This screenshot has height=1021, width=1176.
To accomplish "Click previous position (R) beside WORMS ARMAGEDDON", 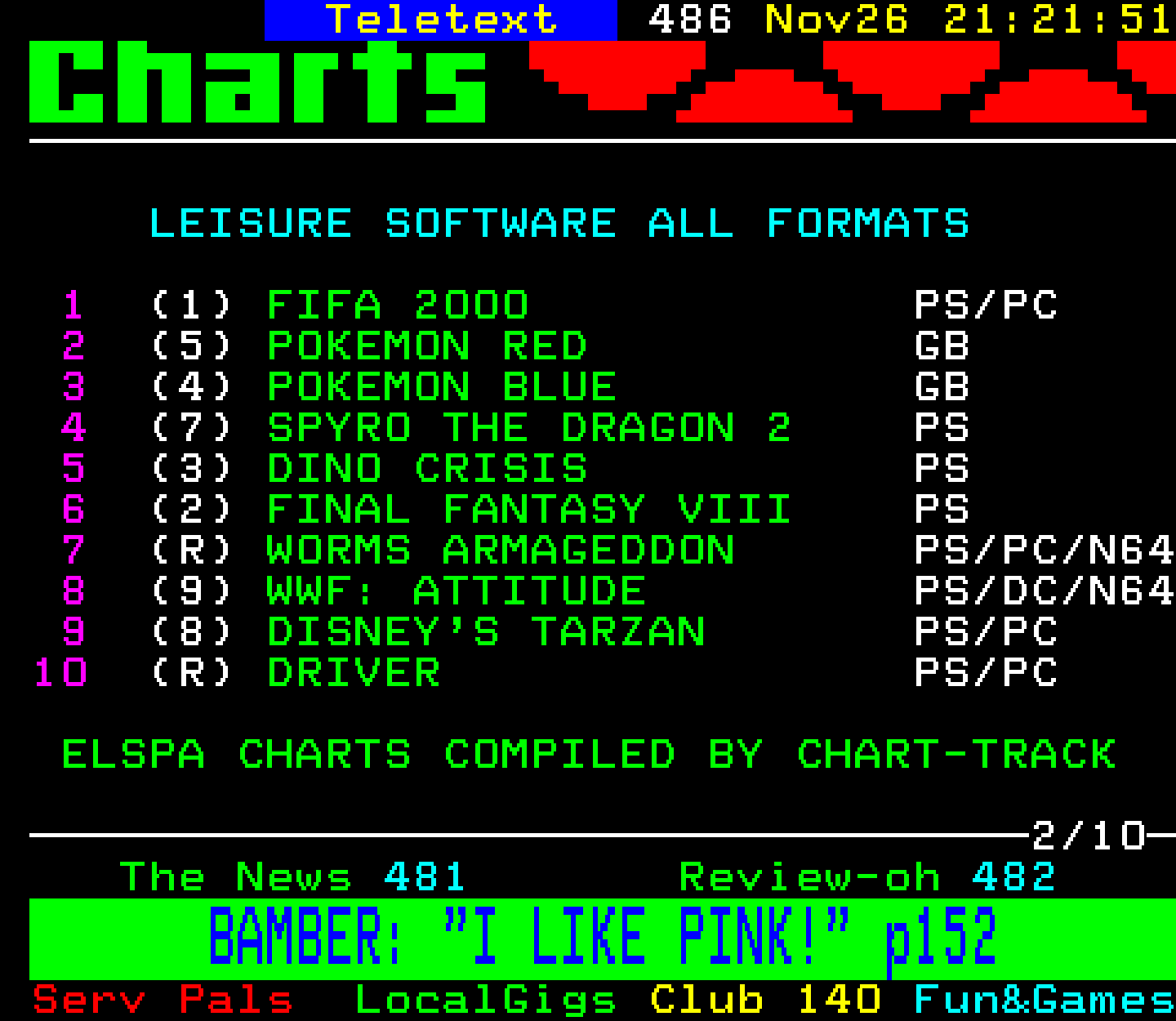I will 192,551.
